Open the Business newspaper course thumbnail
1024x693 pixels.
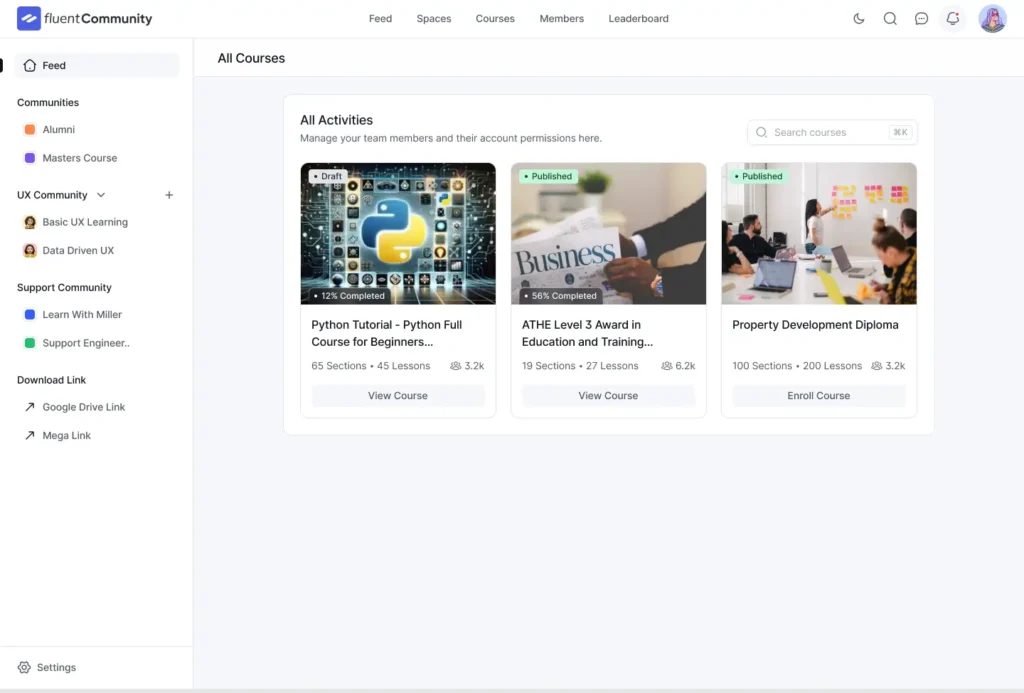pos(608,233)
